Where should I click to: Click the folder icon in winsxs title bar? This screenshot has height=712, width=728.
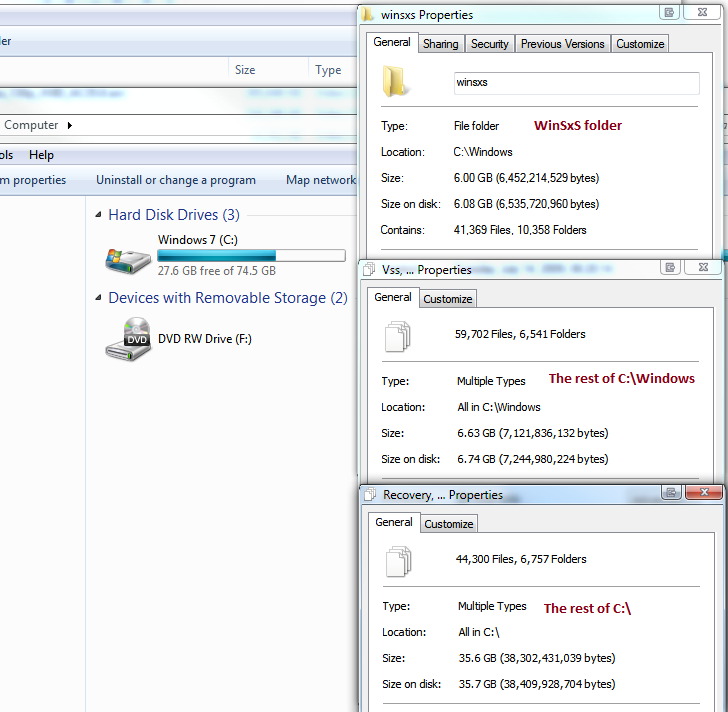tap(368, 15)
